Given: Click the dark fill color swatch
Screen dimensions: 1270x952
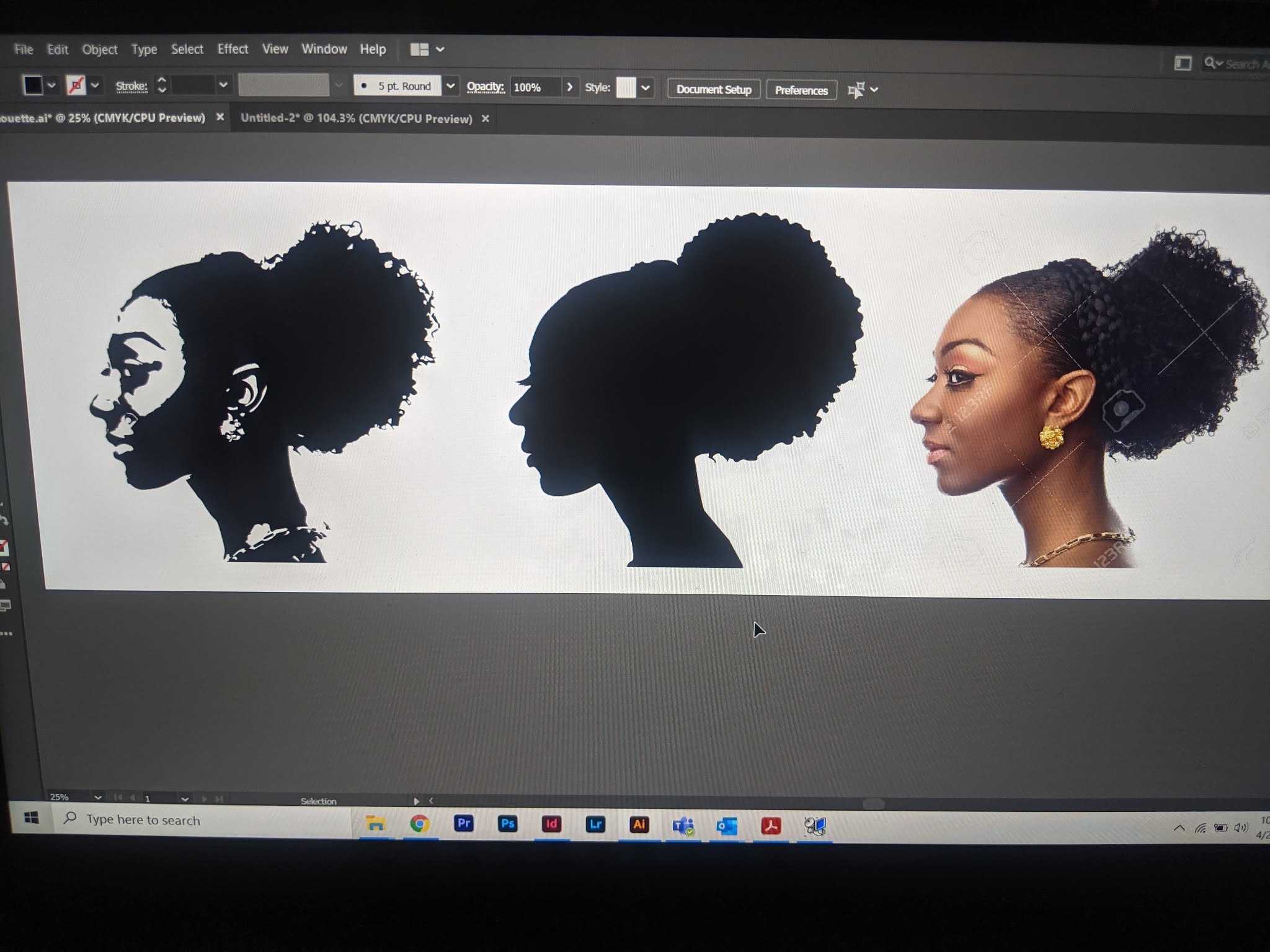Looking at the screenshot, I should click(33, 85).
